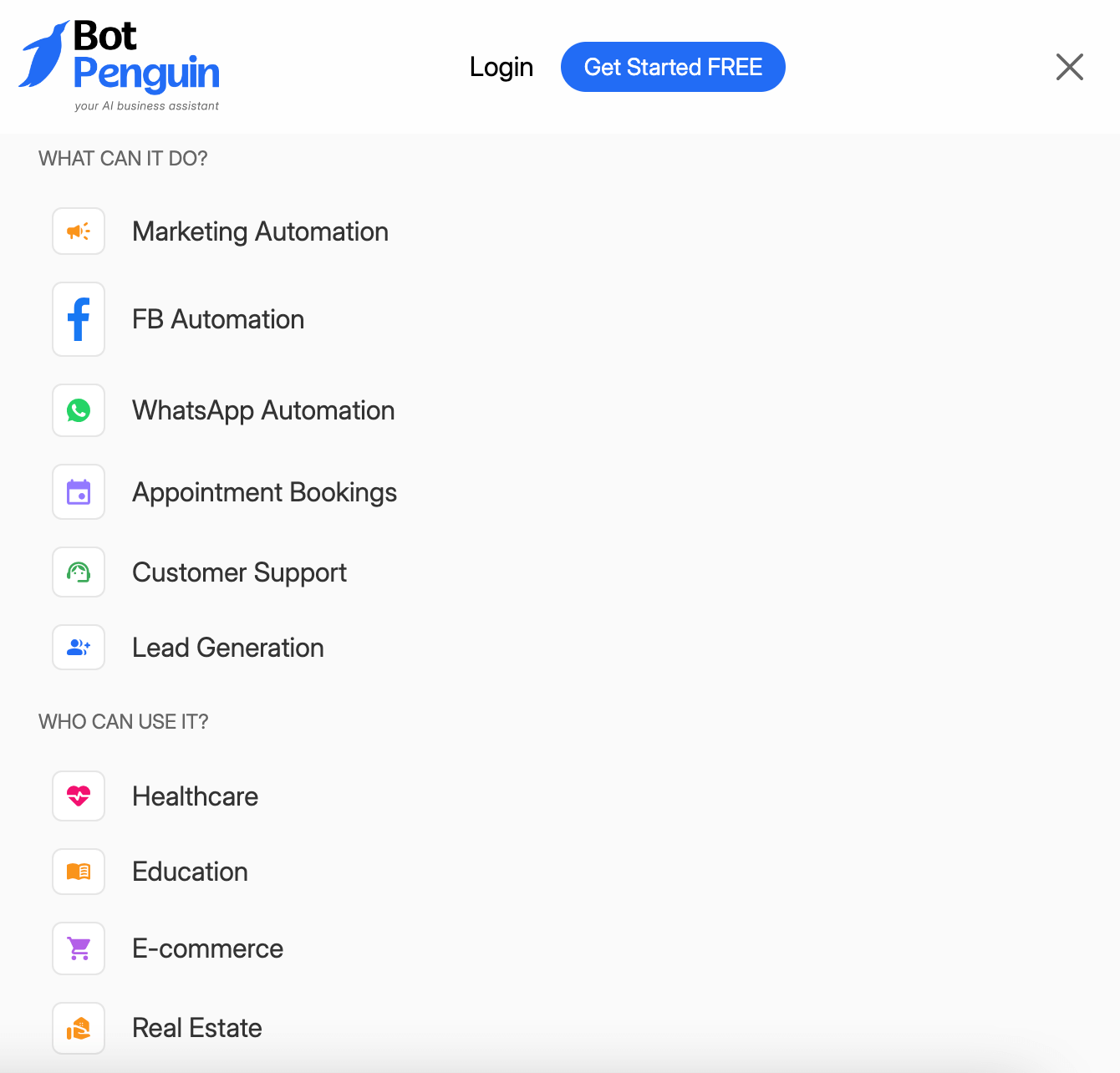Open Marketing Automation menu item
Screen dimensions: 1120x1073
click(261, 231)
